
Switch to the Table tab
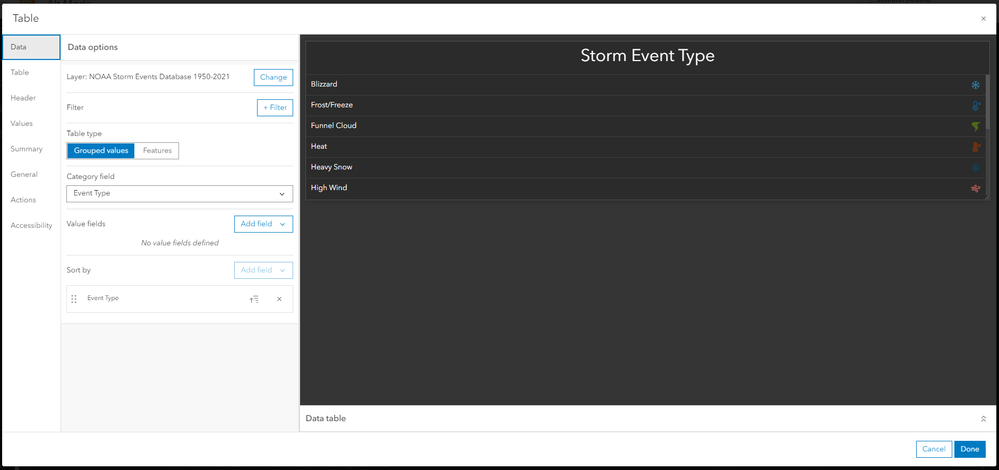[31, 73]
